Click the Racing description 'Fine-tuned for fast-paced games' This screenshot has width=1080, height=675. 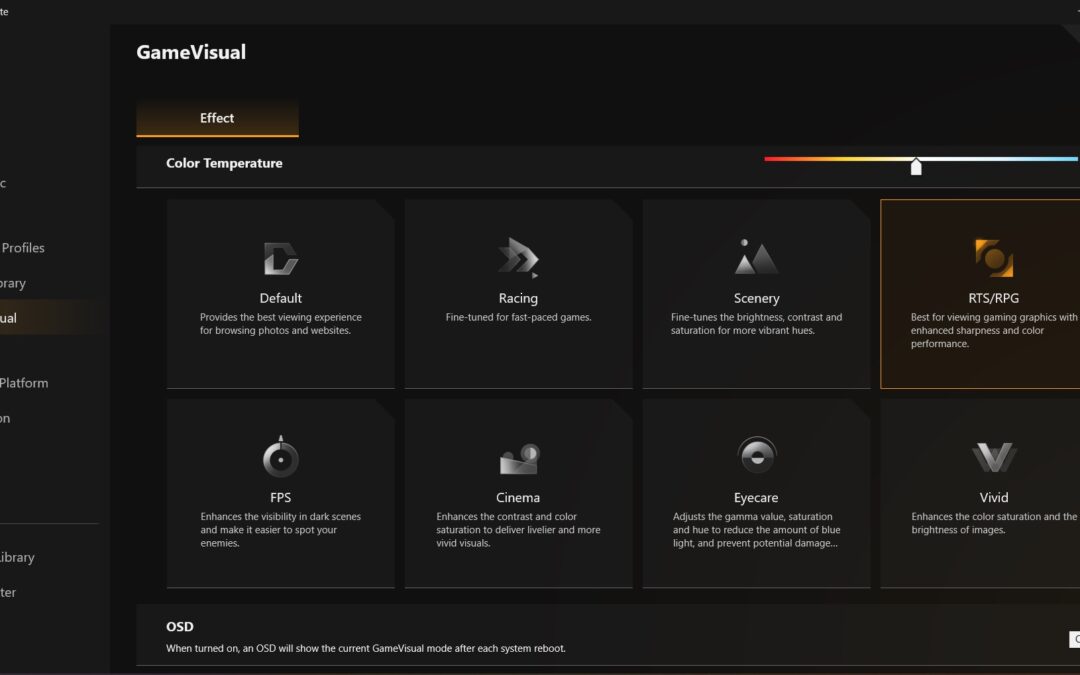[x=518, y=317]
